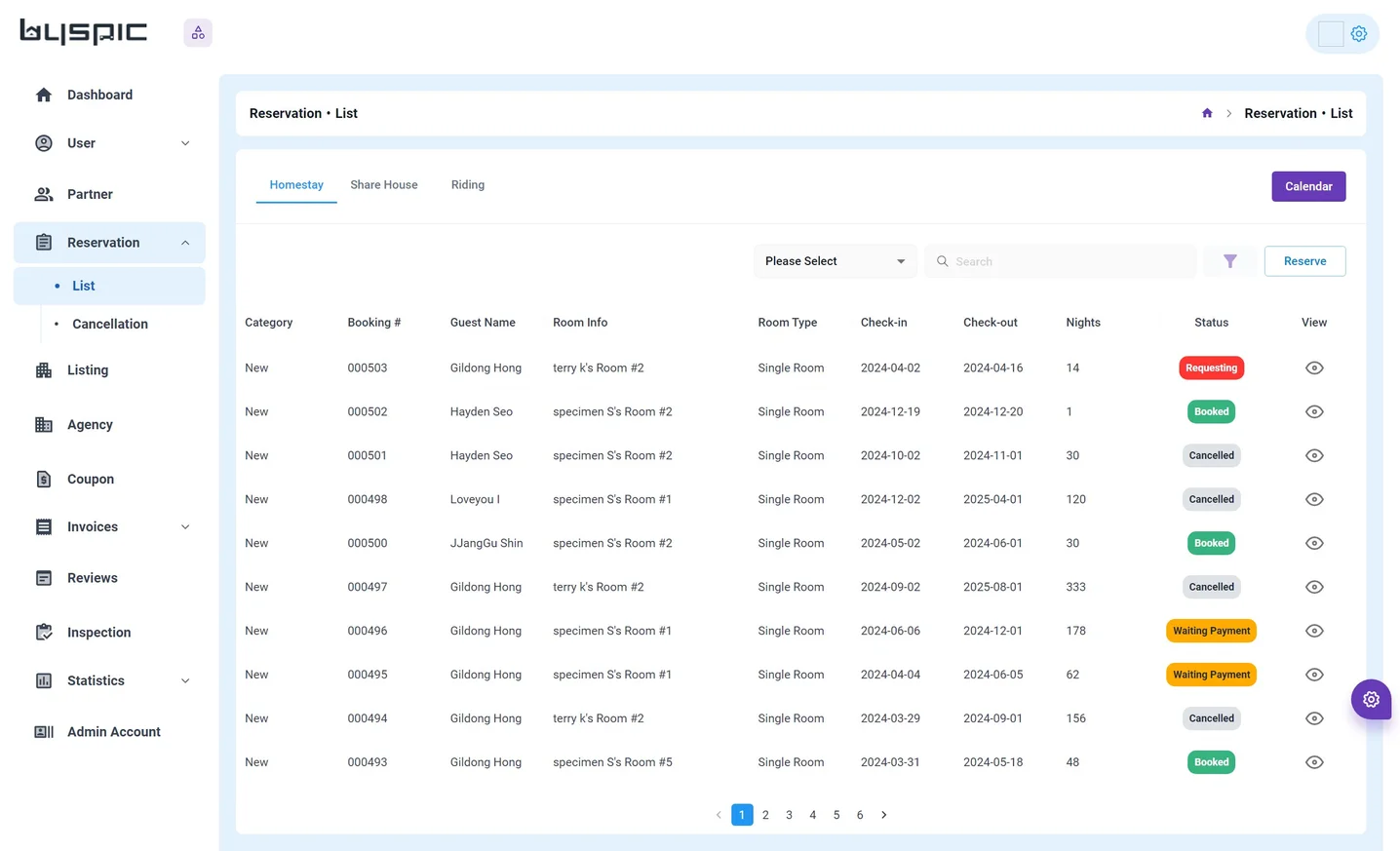Click the Statistics chart icon
This screenshot has width=1400, height=851.
coord(44,681)
